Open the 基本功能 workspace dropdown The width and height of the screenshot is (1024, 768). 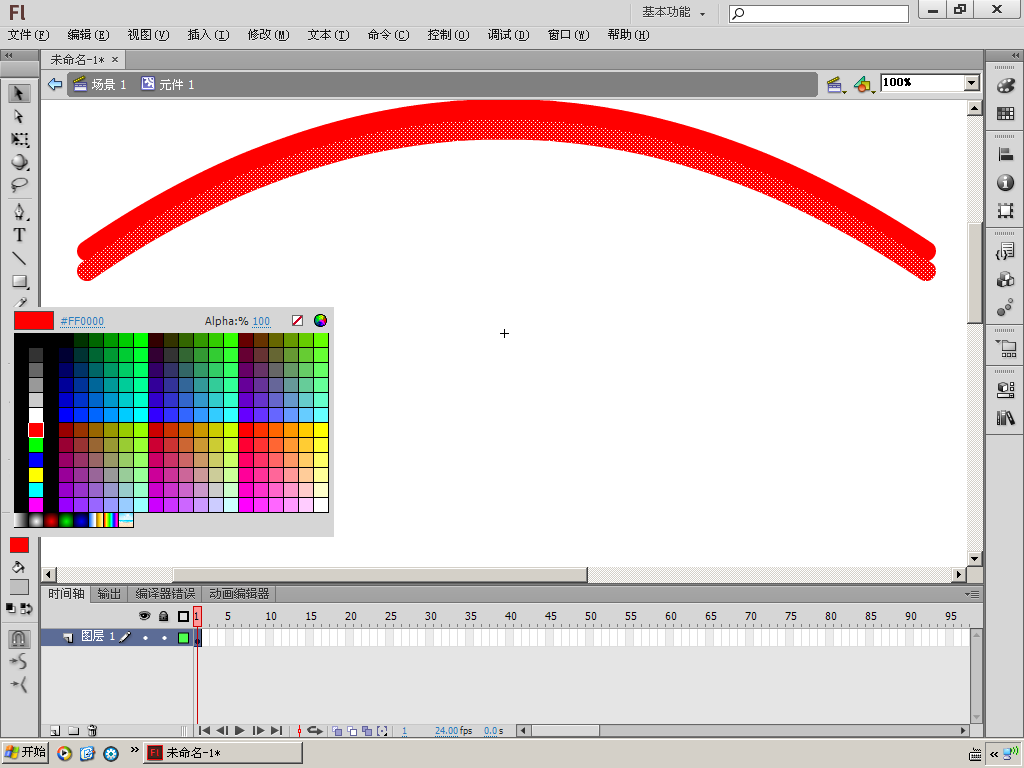[x=673, y=12]
